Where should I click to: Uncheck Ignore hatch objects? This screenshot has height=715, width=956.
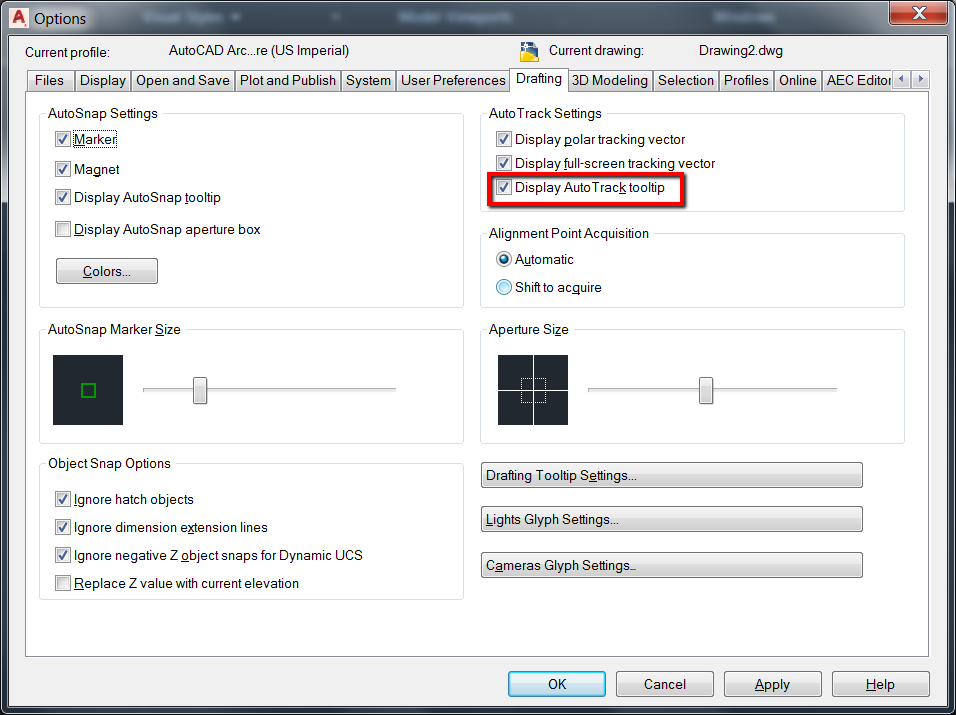point(62,499)
